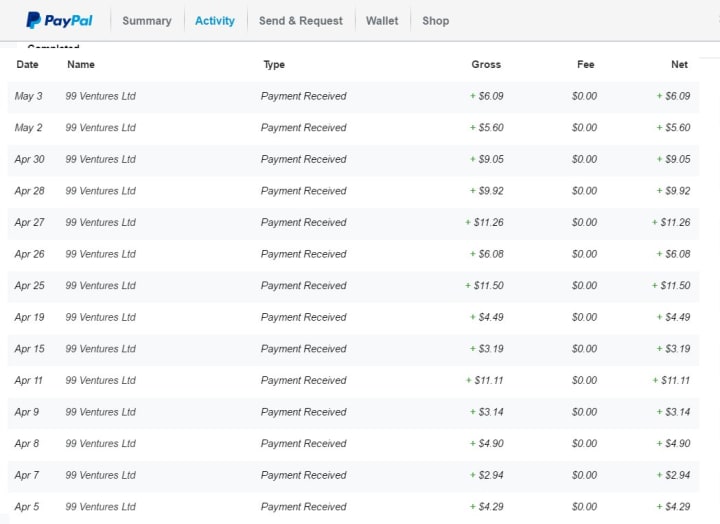Click the Fee column header
This screenshot has width=720, height=524.
click(586, 64)
